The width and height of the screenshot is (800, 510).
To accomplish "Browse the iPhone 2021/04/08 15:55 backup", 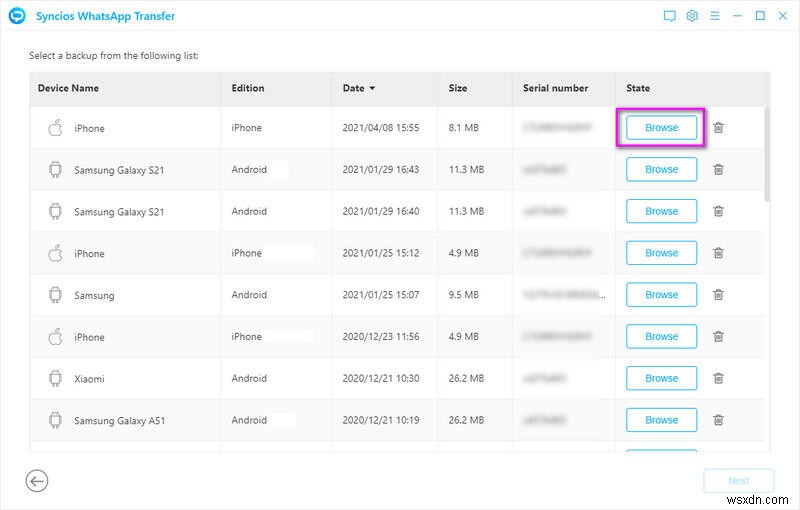I will click(x=661, y=128).
